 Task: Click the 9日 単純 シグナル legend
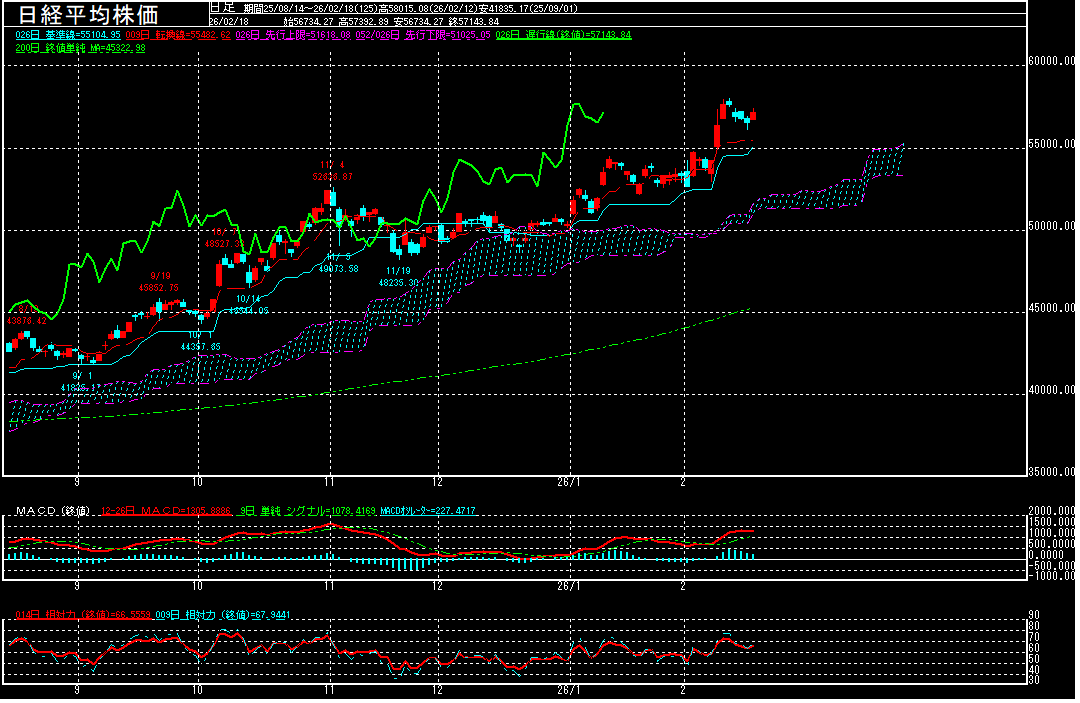point(324,511)
